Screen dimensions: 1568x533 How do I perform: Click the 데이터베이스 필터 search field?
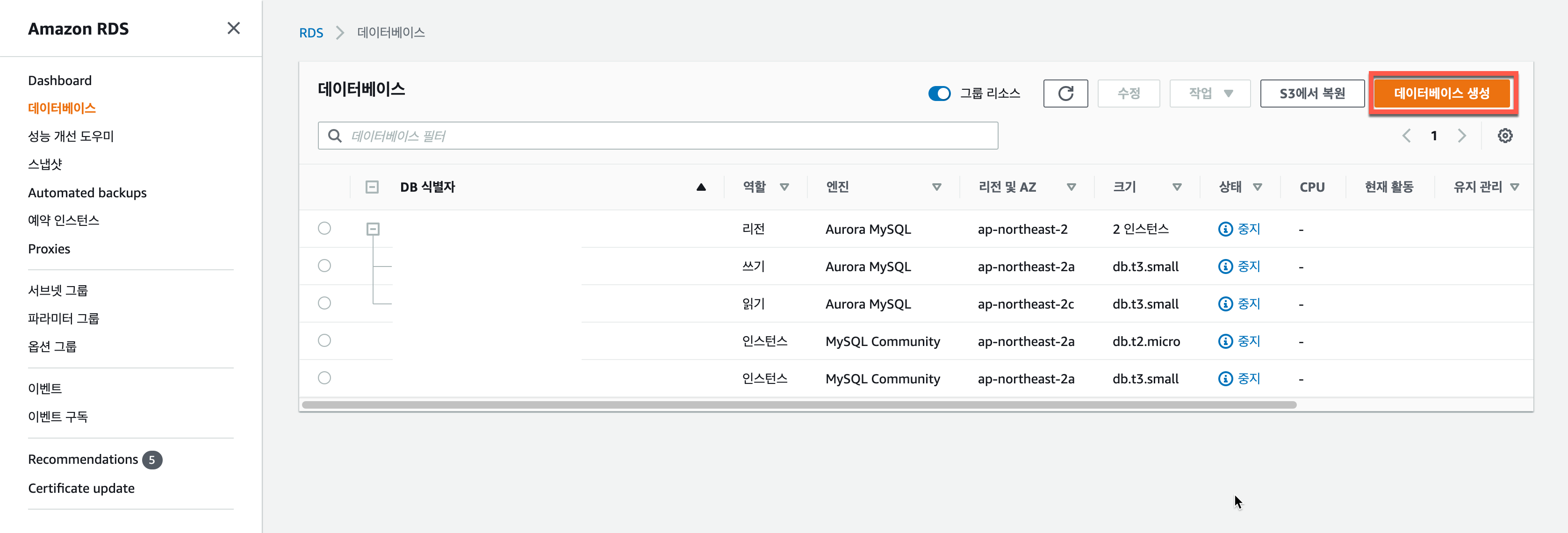[657, 136]
